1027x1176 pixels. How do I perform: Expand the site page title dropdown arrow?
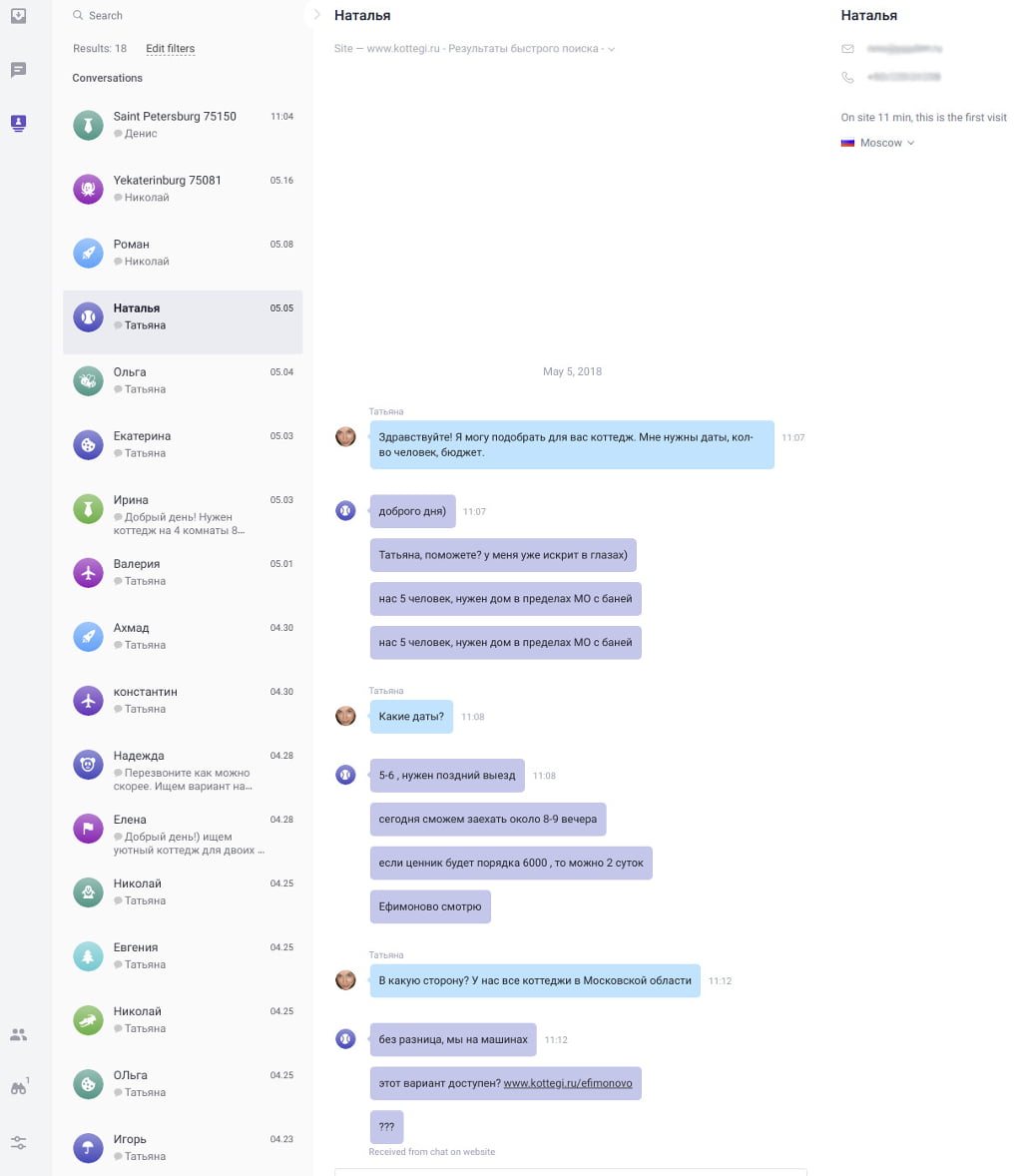611,50
